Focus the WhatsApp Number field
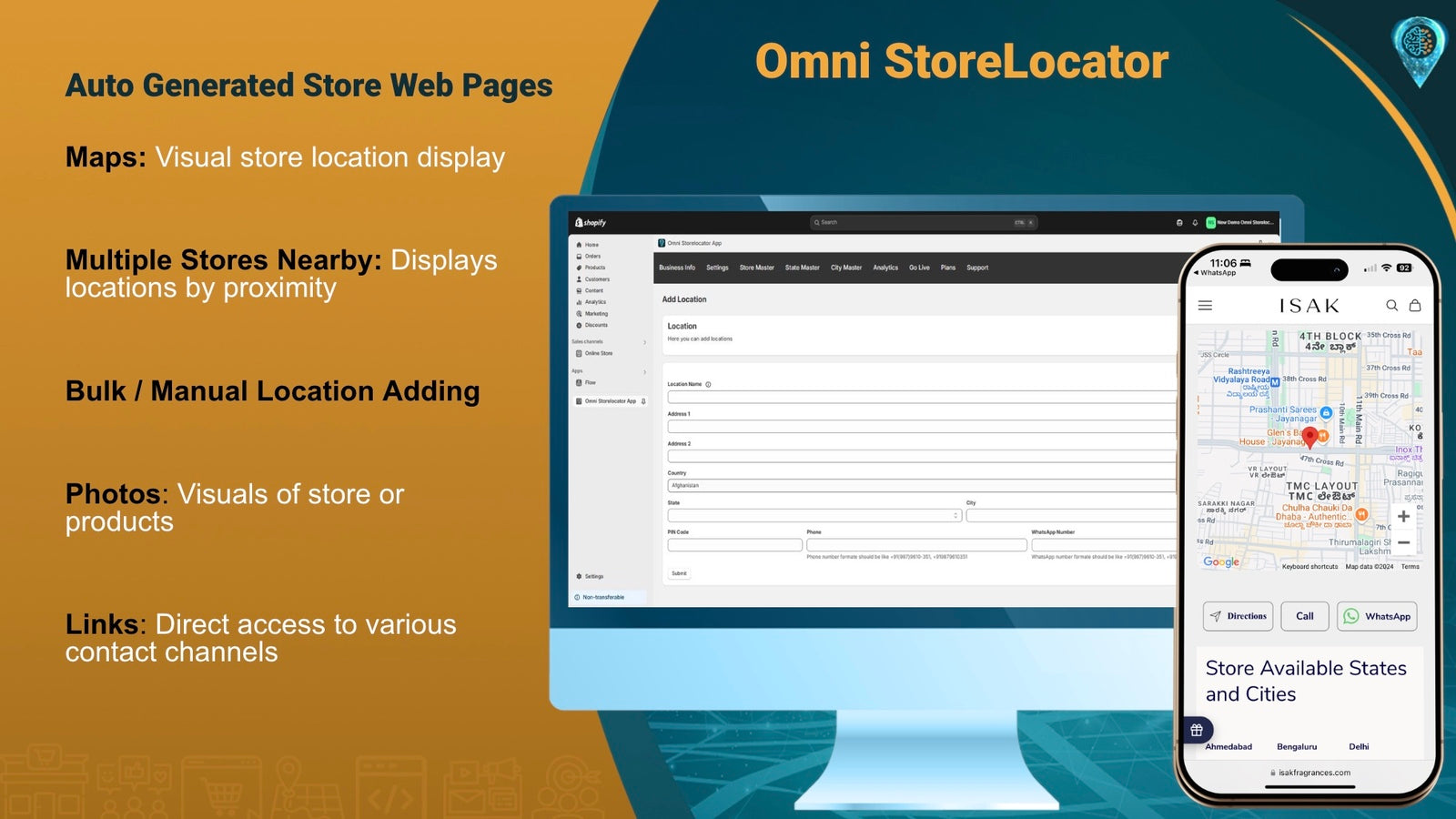Viewport: 1456px width, 819px height. click(x=1104, y=545)
